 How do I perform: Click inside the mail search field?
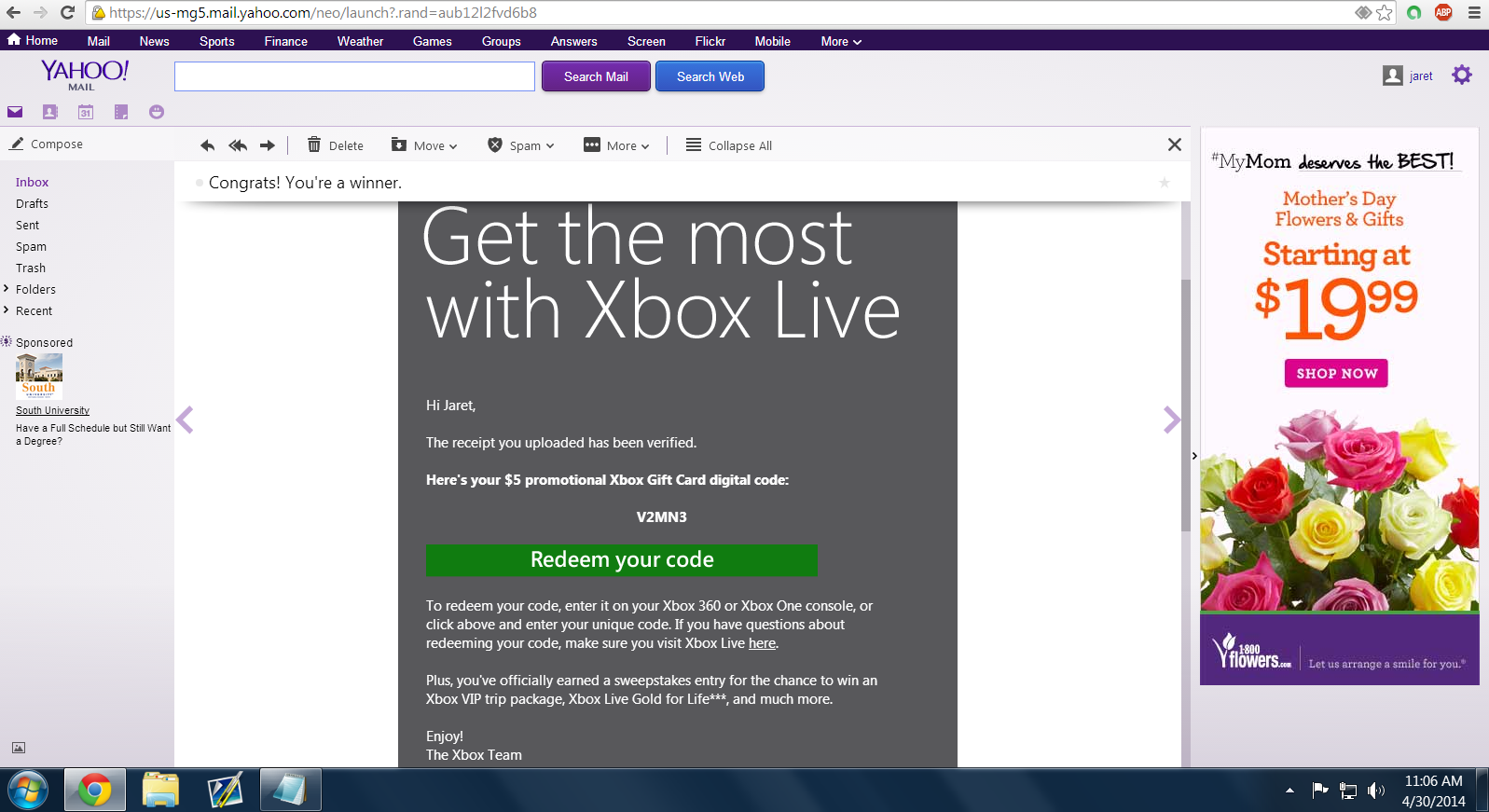[x=354, y=76]
